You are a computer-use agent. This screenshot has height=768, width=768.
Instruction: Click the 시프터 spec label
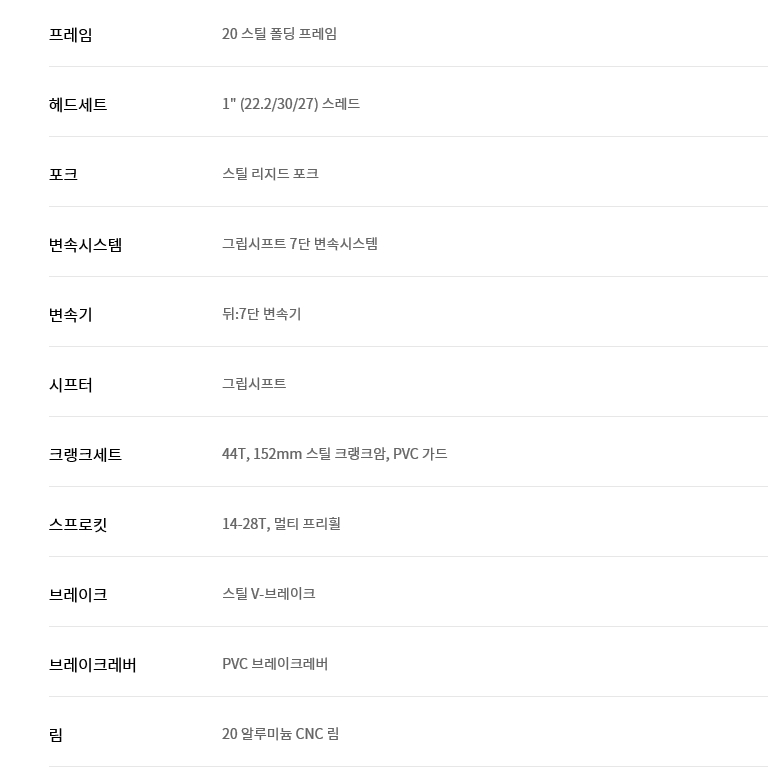coord(71,385)
